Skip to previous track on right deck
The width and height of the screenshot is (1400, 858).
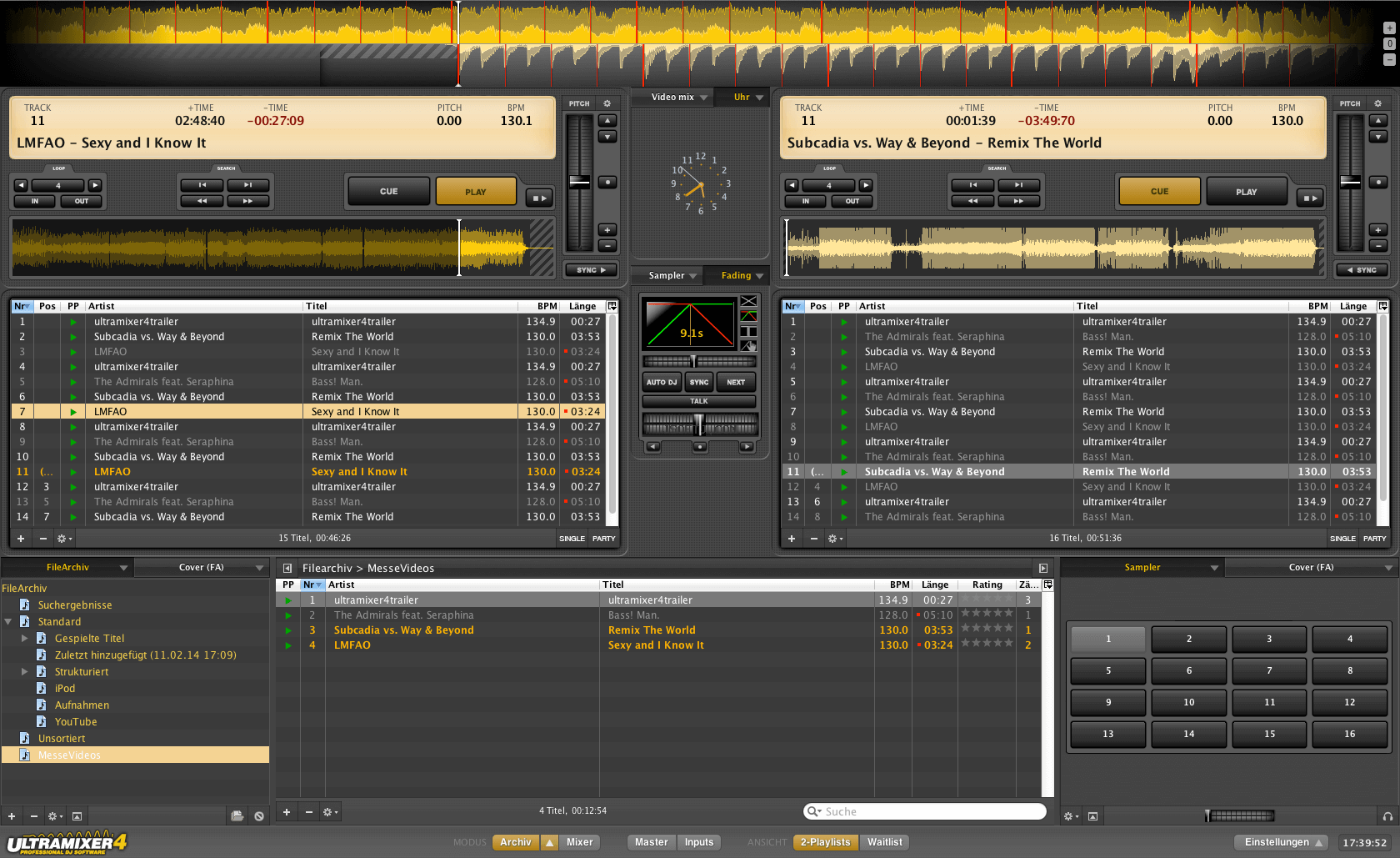pos(972,185)
